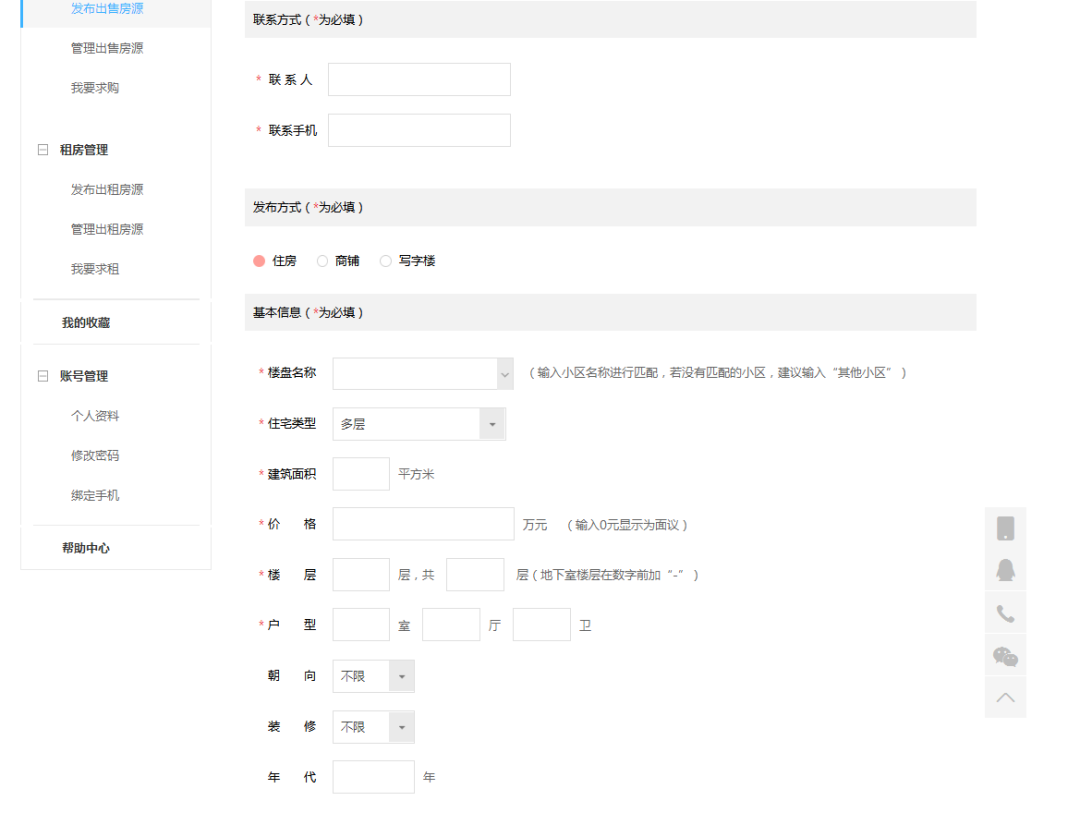
Task: Focus the 建筑面积 input field
Action: click(x=361, y=474)
